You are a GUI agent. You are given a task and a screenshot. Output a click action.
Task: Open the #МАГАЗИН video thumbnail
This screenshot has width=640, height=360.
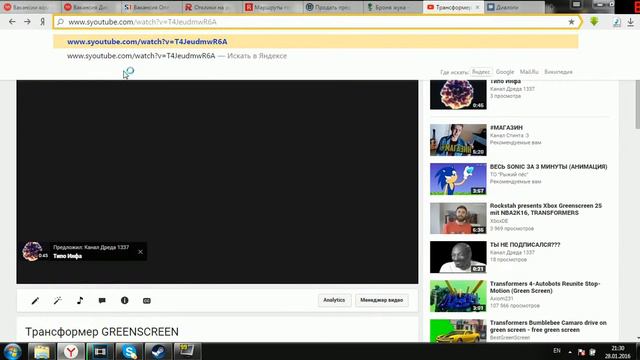point(458,140)
